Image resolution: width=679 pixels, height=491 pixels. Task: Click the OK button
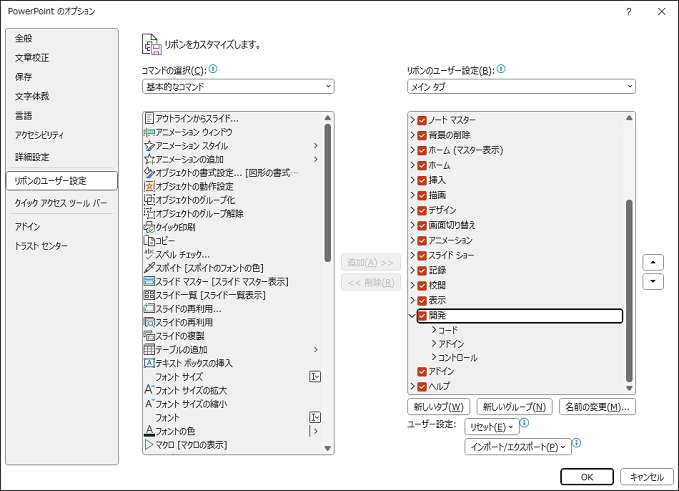[587, 477]
